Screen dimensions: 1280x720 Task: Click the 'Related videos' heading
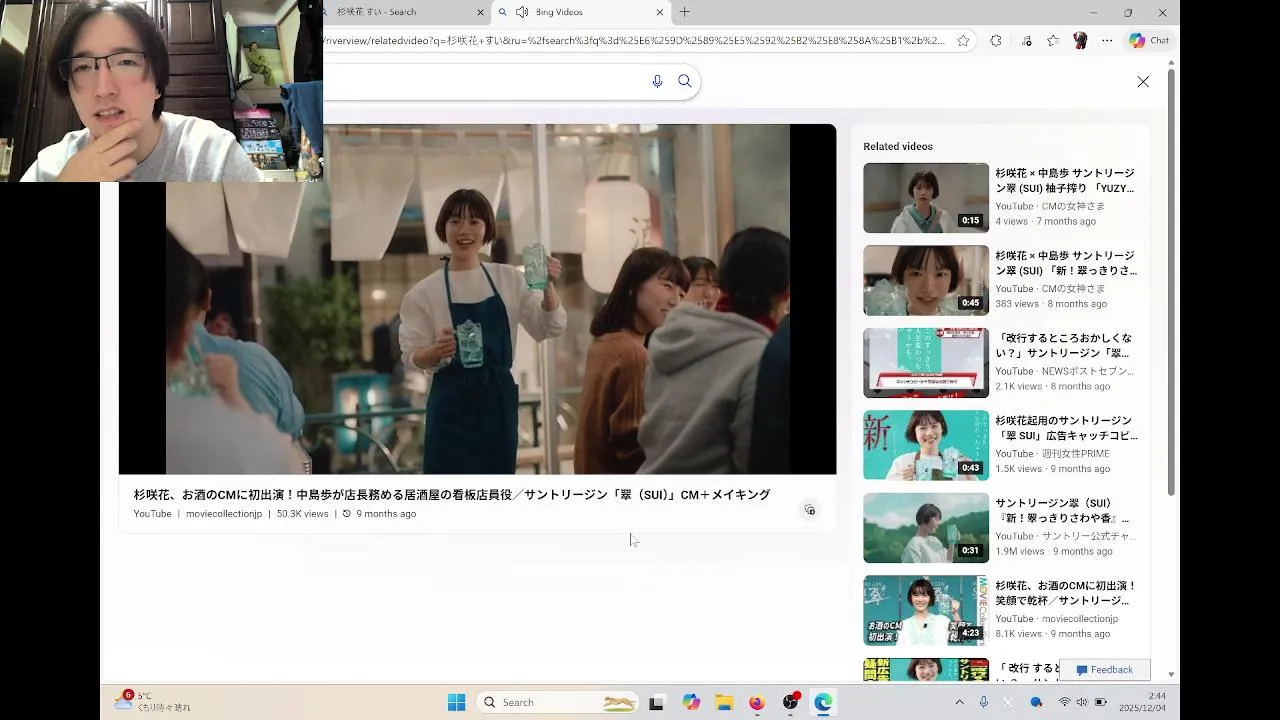[898, 146]
